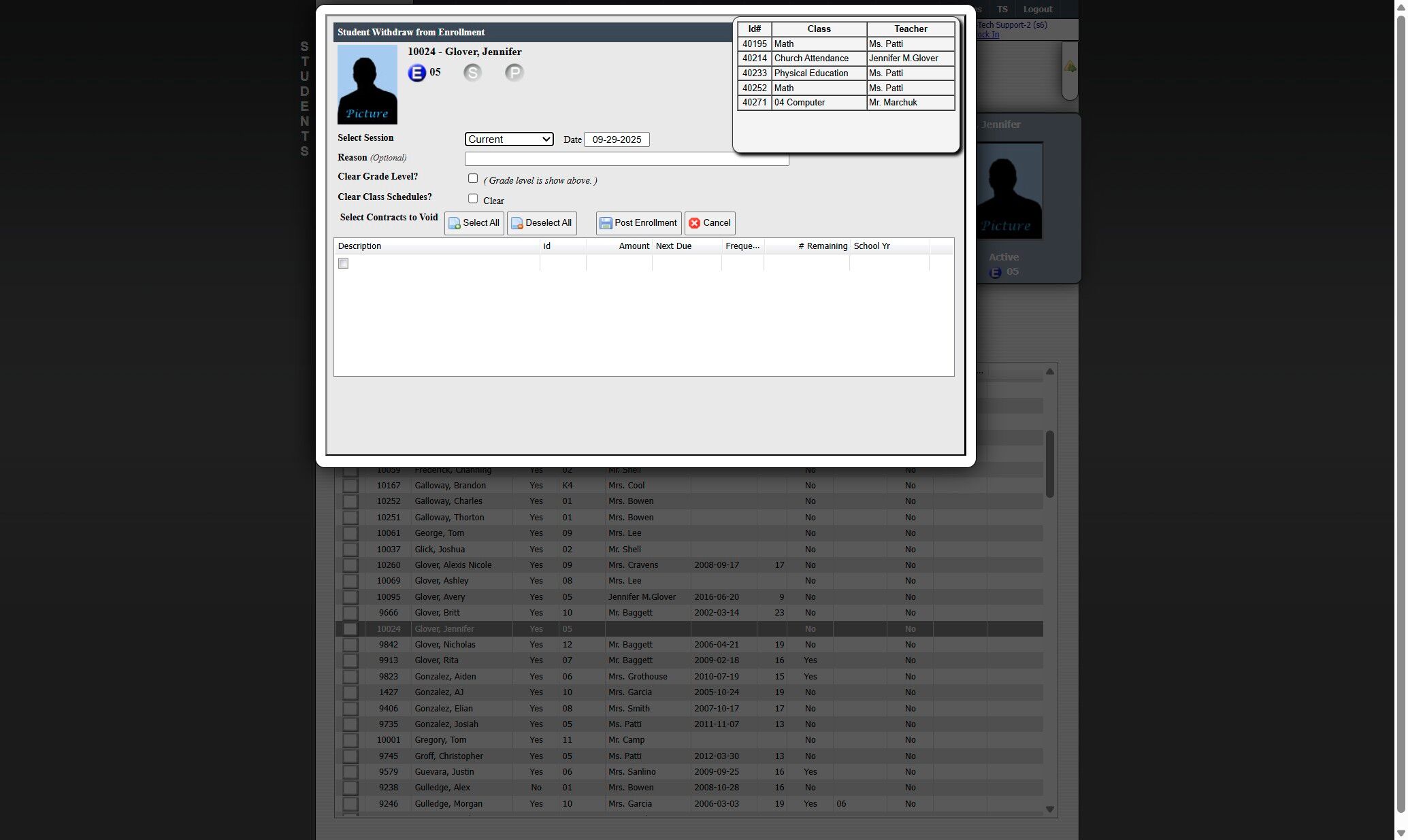The width and height of the screenshot is (1408, 840).
Task: Open the Select Session dropdown
Action: click(x=509, y=139)
